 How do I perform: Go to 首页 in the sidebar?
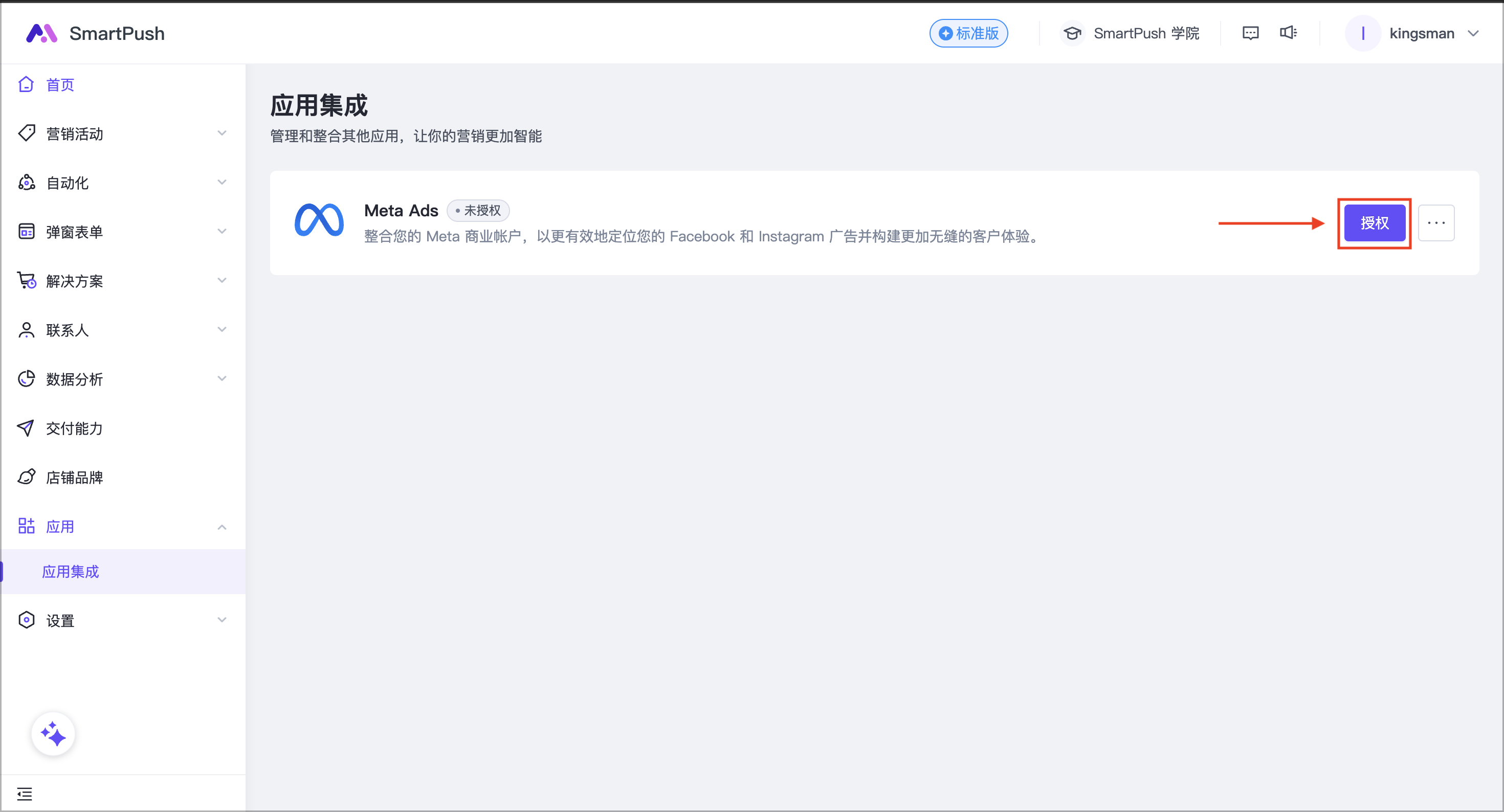(x=60, y=85)
